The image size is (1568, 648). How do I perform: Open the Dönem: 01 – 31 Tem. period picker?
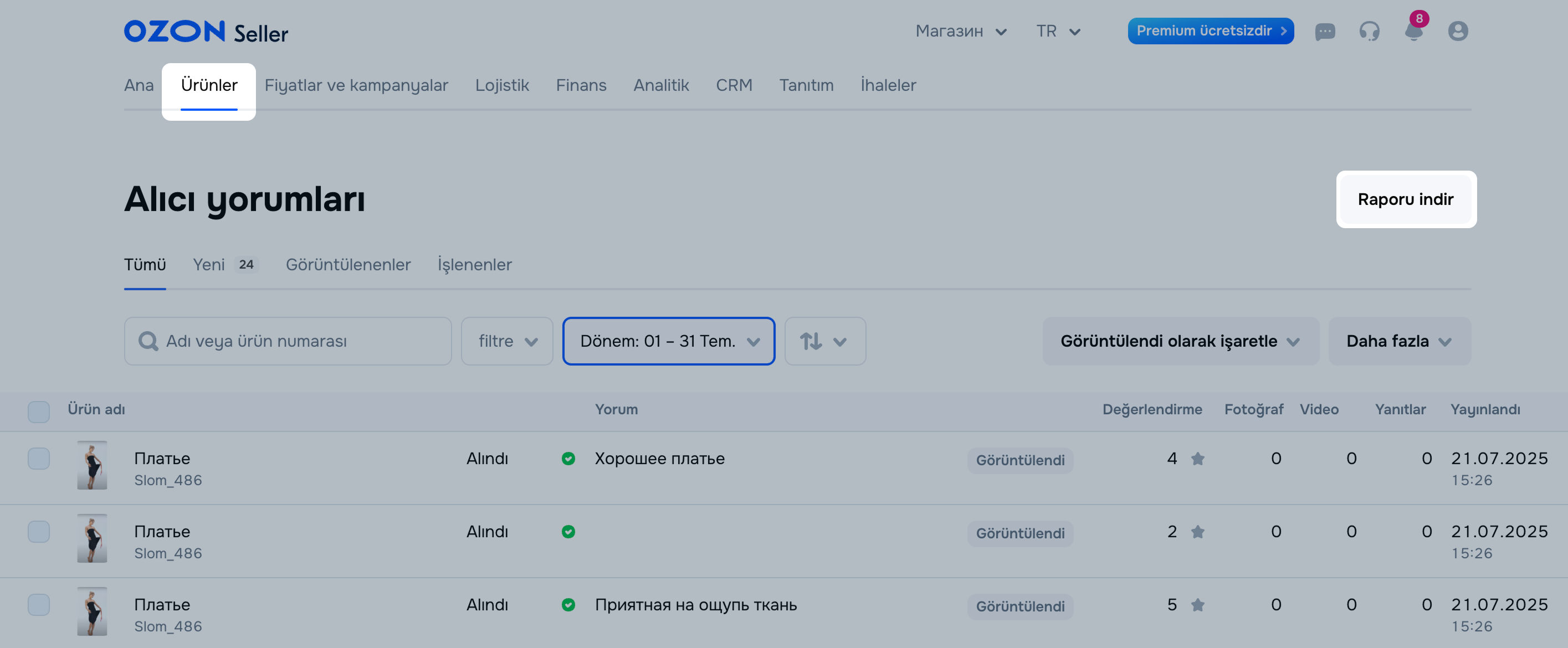(668, 341)
